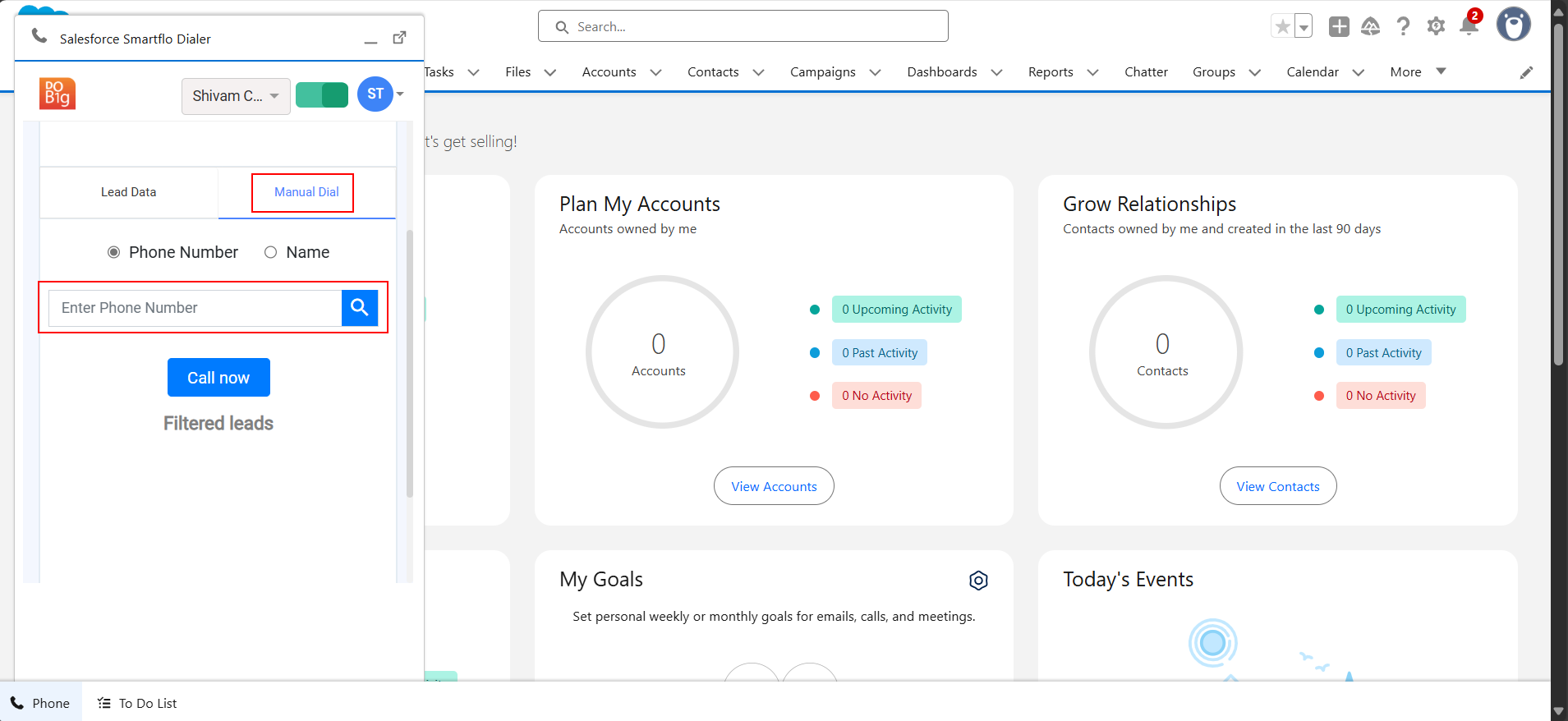1568x721 pixels.
Task: Open the To Do List utility
Action: [x=137, y=703]
